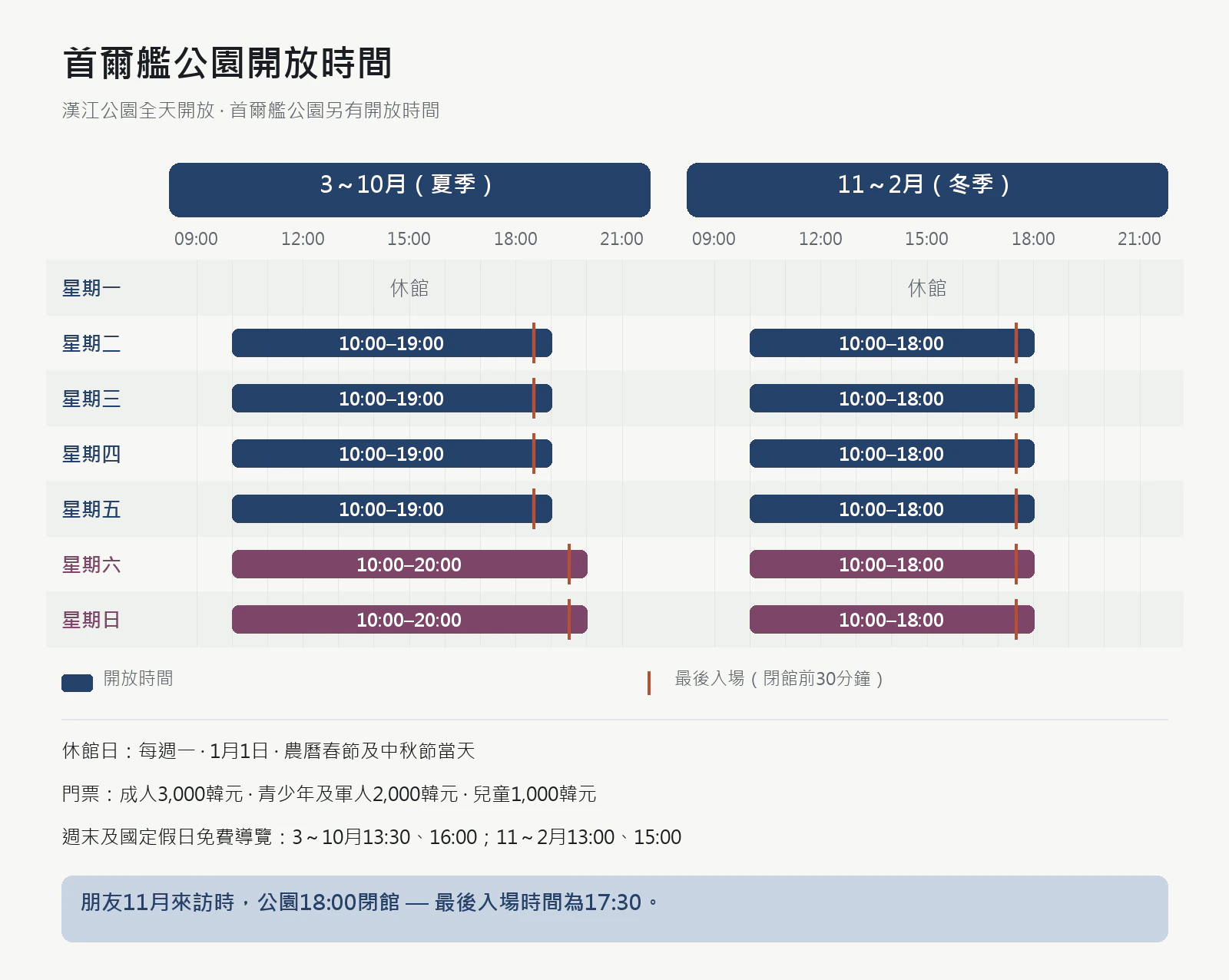Click Friday's winter 10:00–18:00 bar
This screenshot has height=980, width=1229.
point(892,509)
